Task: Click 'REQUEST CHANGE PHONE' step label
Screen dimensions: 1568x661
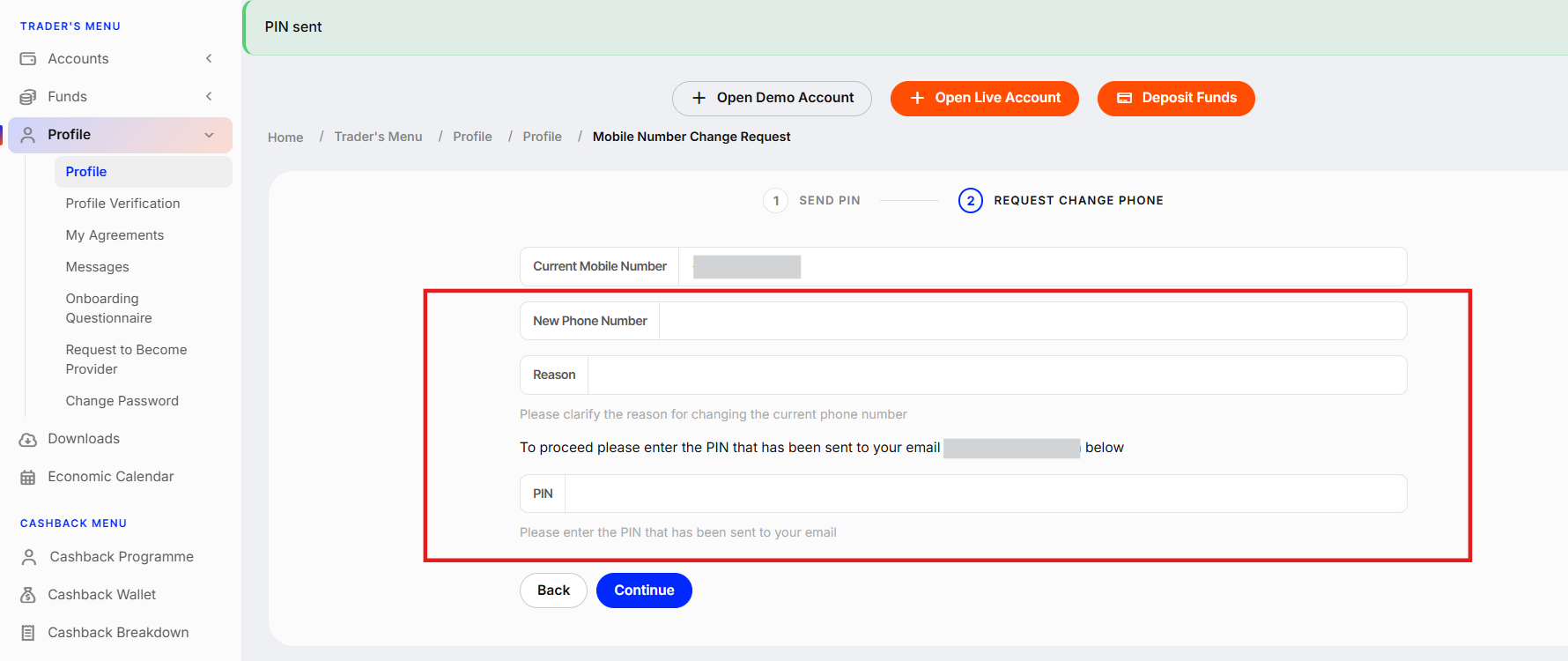Action: (x=1078, y=201)
